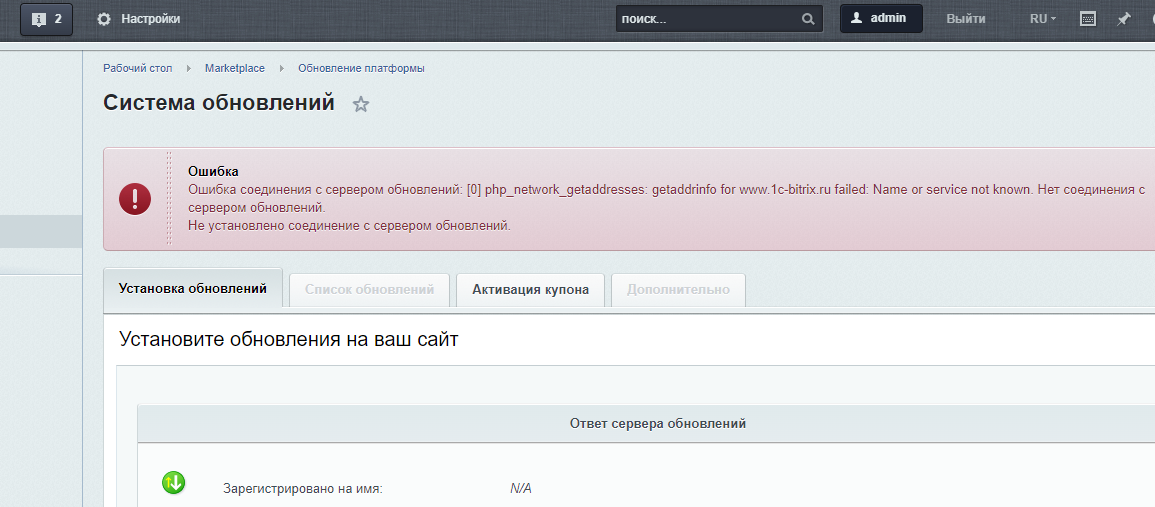1155x507 pixels.
Task: Open the Активация купона tab
Action: tap(530, 290)
